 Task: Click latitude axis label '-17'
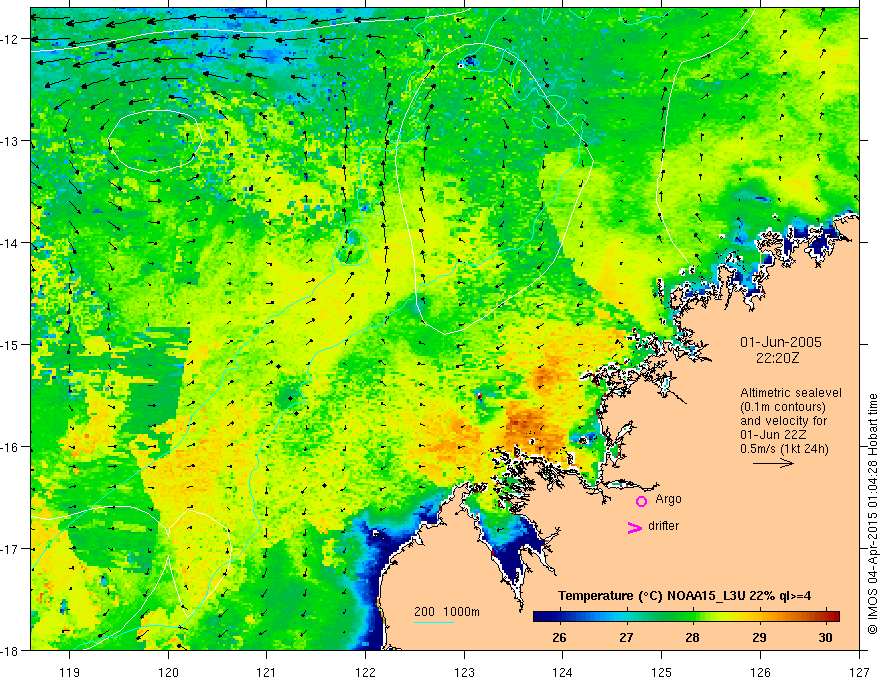(x=11, y=549)
